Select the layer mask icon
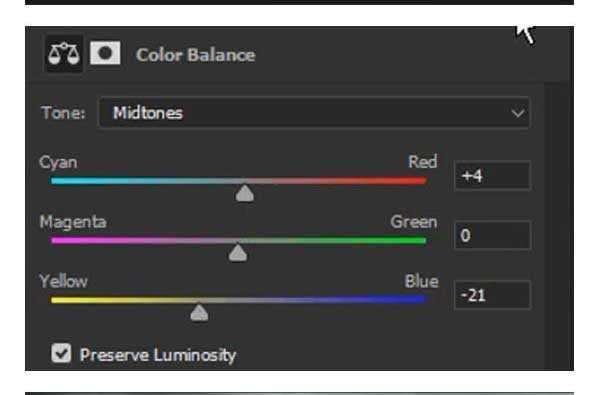 (105, 53)
